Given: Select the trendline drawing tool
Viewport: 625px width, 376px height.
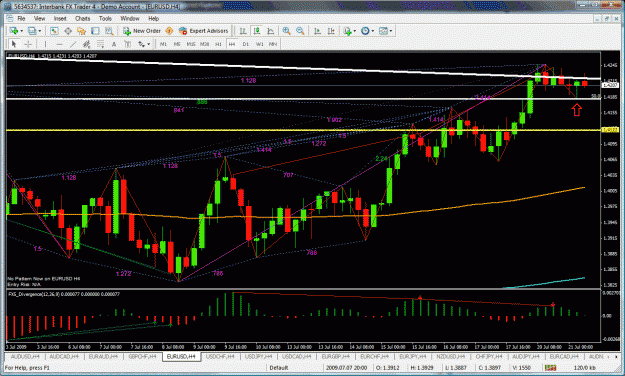Looking at the screenshot, I should coord(73,44).
